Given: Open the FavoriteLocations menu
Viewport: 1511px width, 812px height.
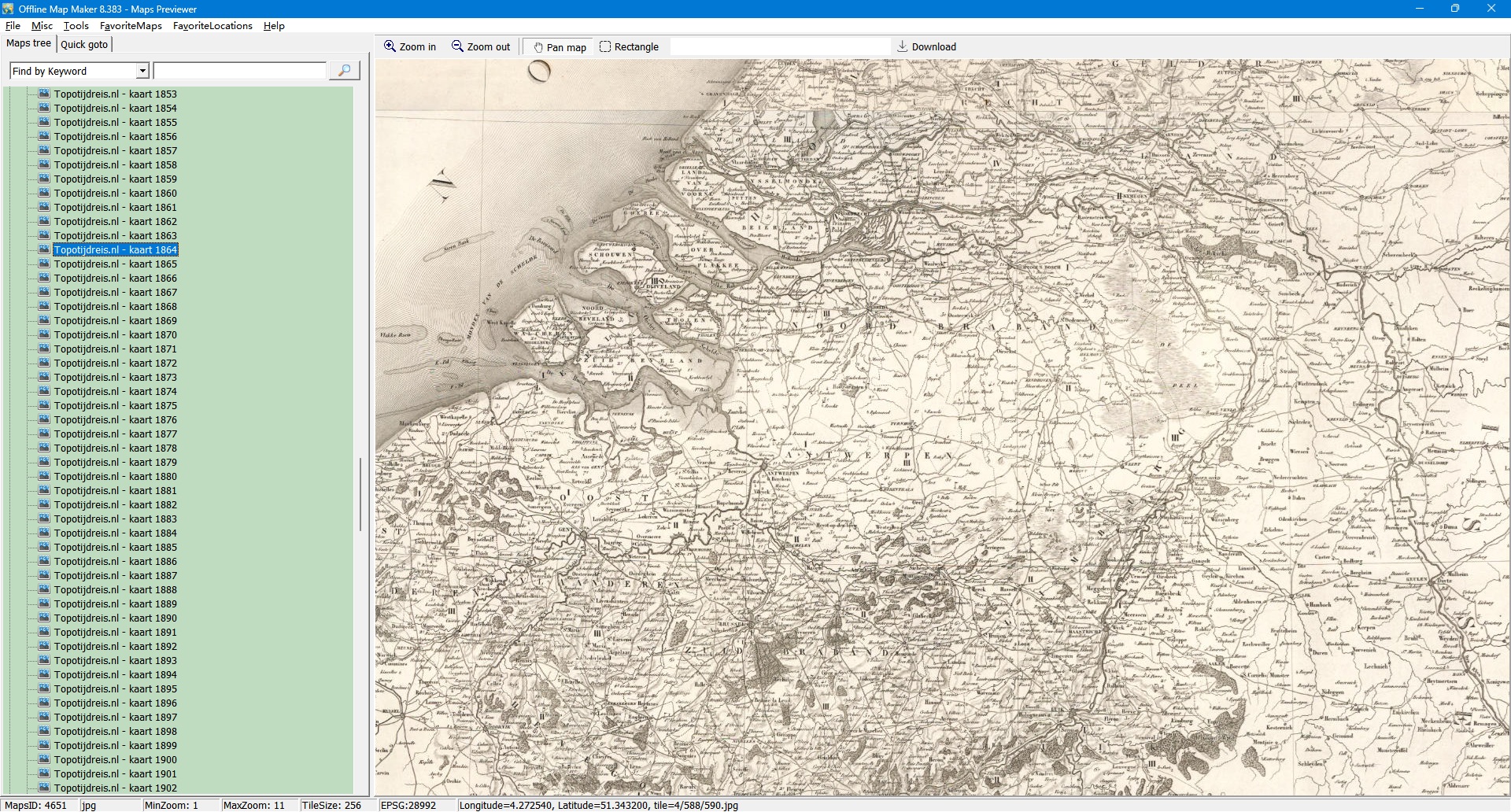Looking at the screenshot, I should pos(212,26).
